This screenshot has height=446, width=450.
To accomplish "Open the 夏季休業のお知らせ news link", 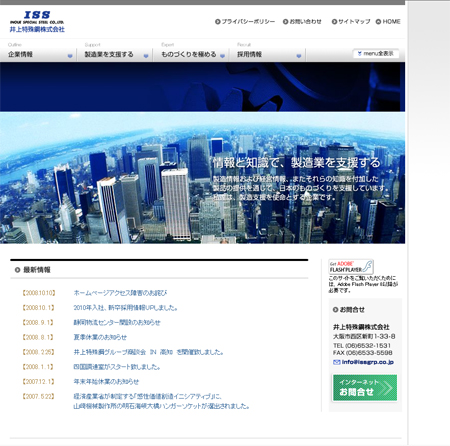I will pos(100,337).
